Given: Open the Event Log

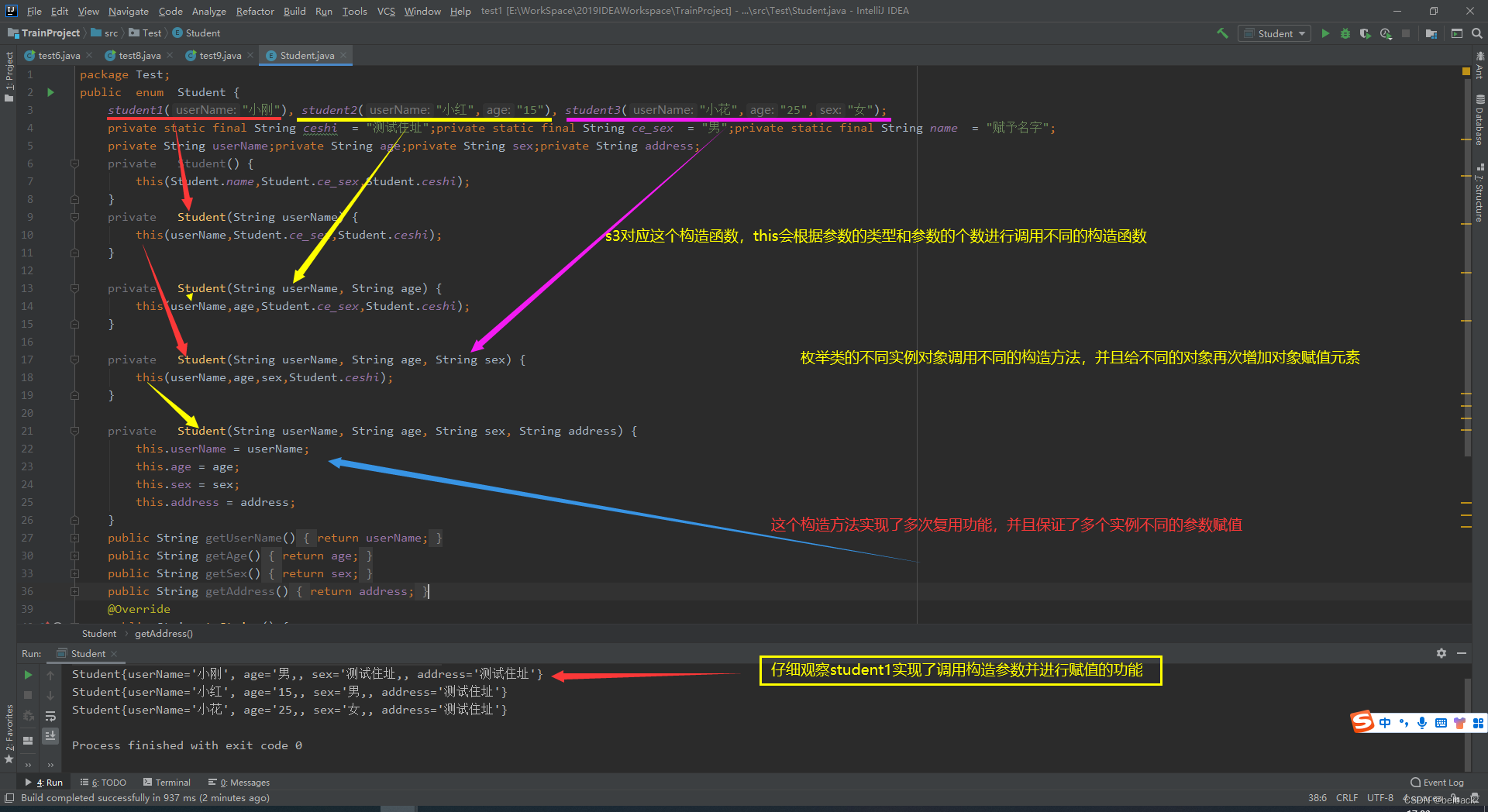Looking at the screenshot, I should click(1438, 783).
